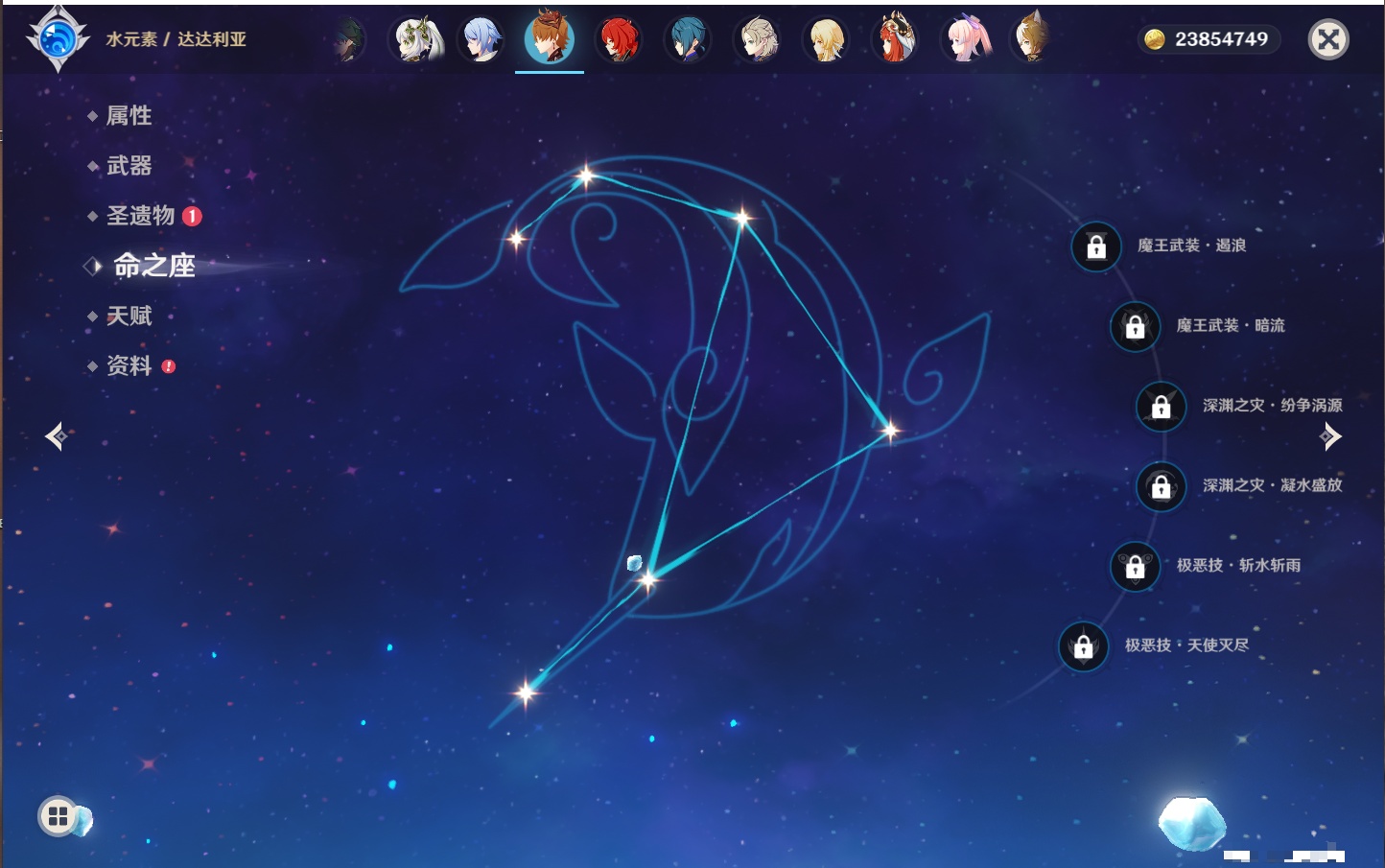Select Nahida's avatar in character bar
Viewport: 1385px width, 868px height.
click(x=414, y=40)
